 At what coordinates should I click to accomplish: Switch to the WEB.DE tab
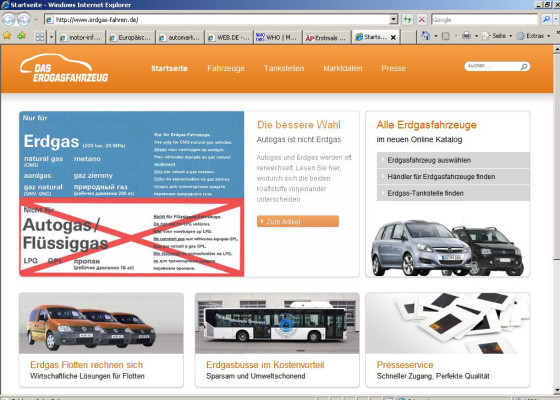(x=230, y=37)
